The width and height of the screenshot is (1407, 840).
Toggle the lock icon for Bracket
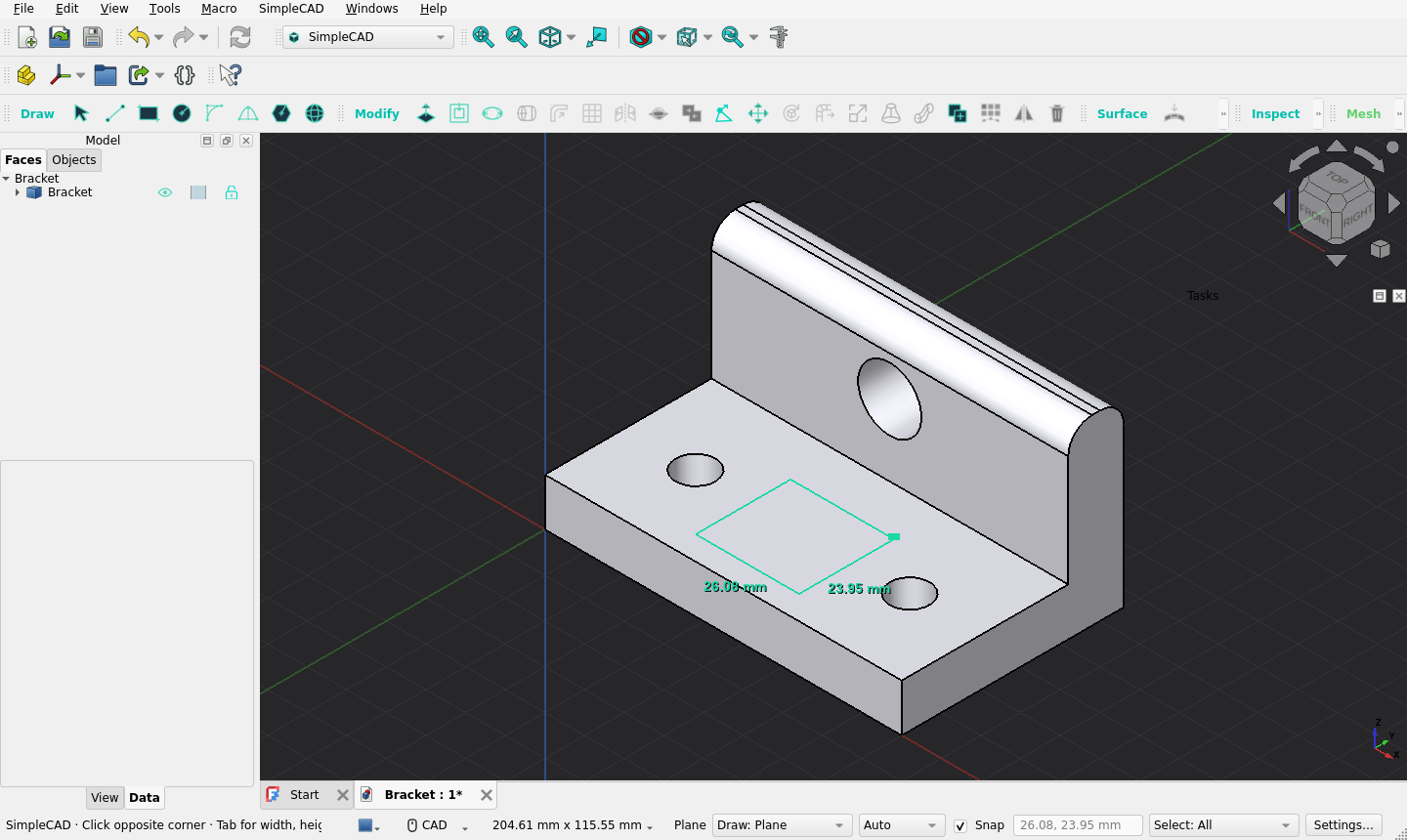tap(232, 192)
